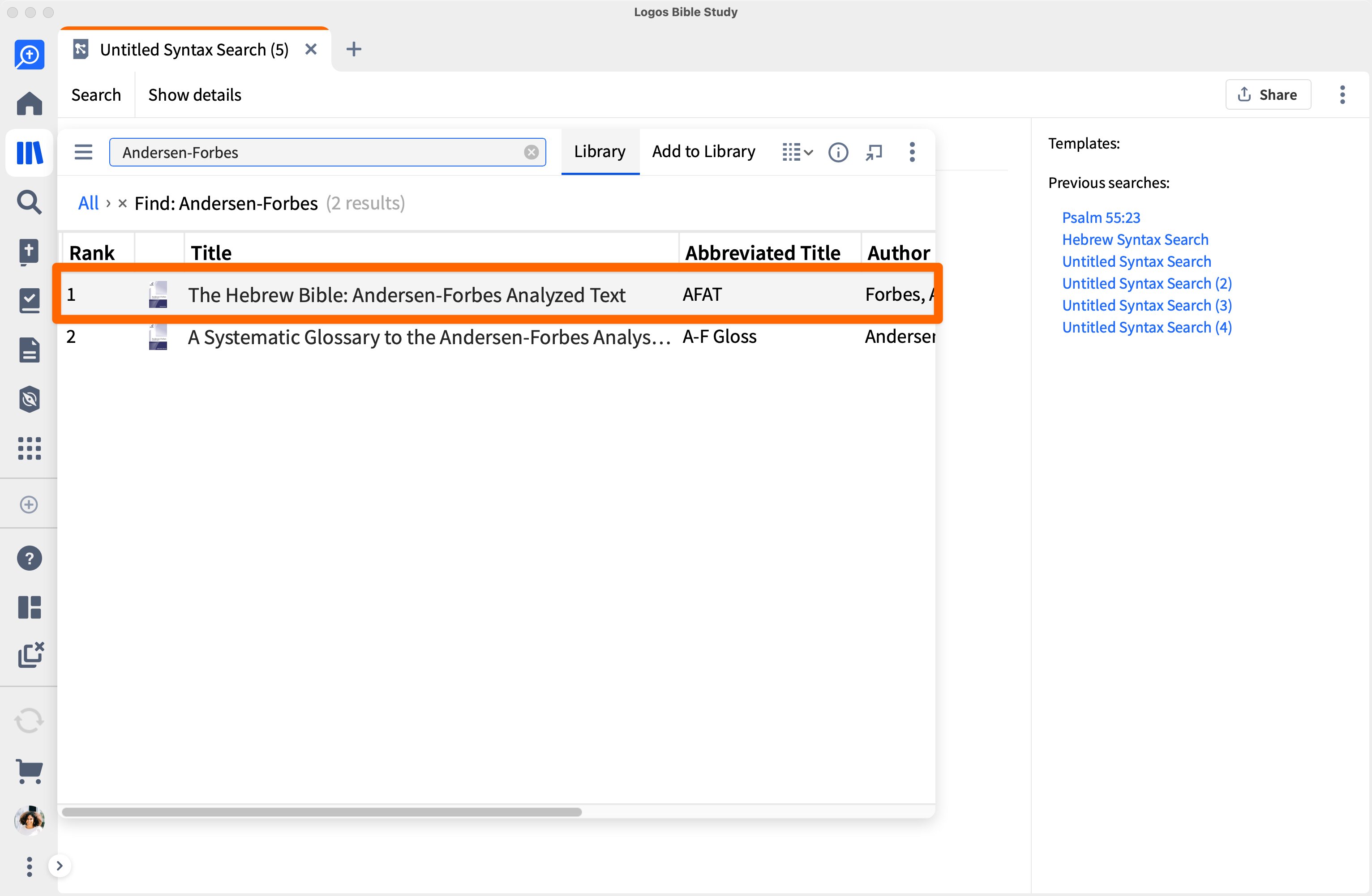Viewport: 1372px width, 896px height.
Task: Click the book cover for Systematic Glossary
Action: coord(158,337)
